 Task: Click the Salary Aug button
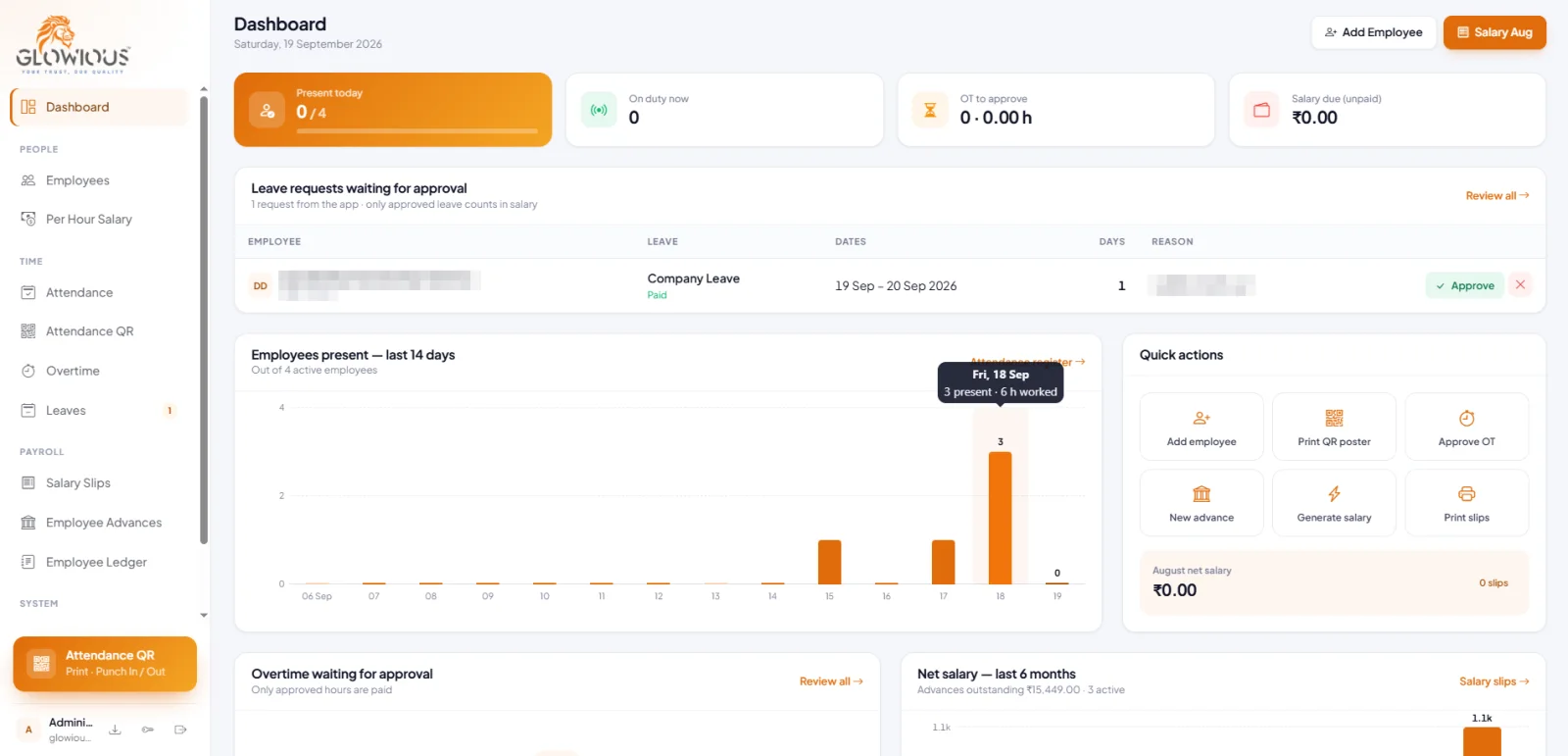[x=1494, y=32]
